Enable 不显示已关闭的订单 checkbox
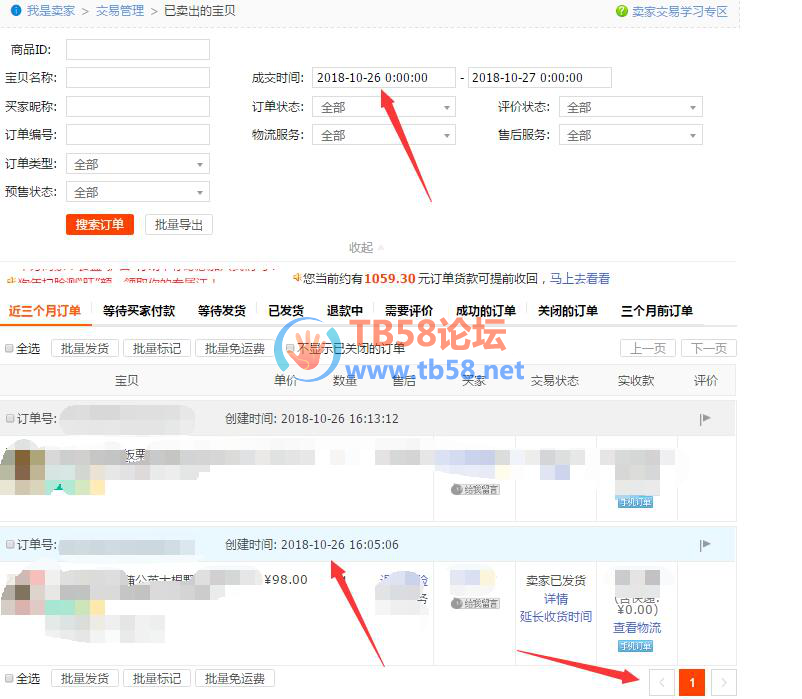This screenshot has width=802, height=699. (290, 349)
